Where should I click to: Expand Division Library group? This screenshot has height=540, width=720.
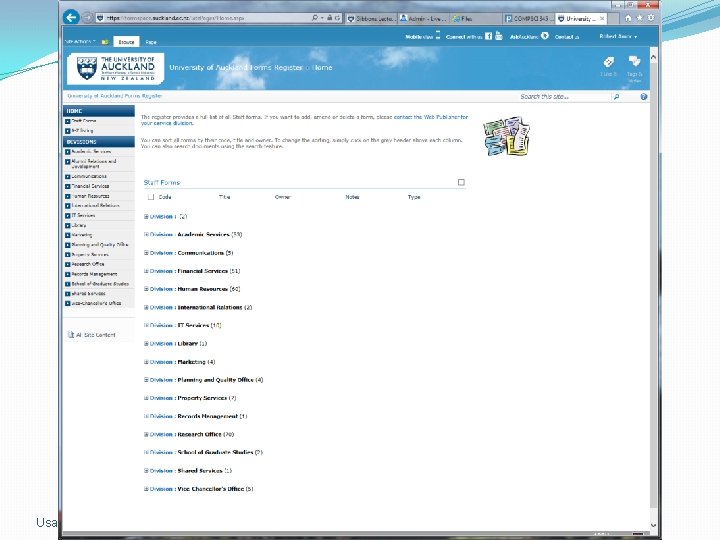click(146, 343)
